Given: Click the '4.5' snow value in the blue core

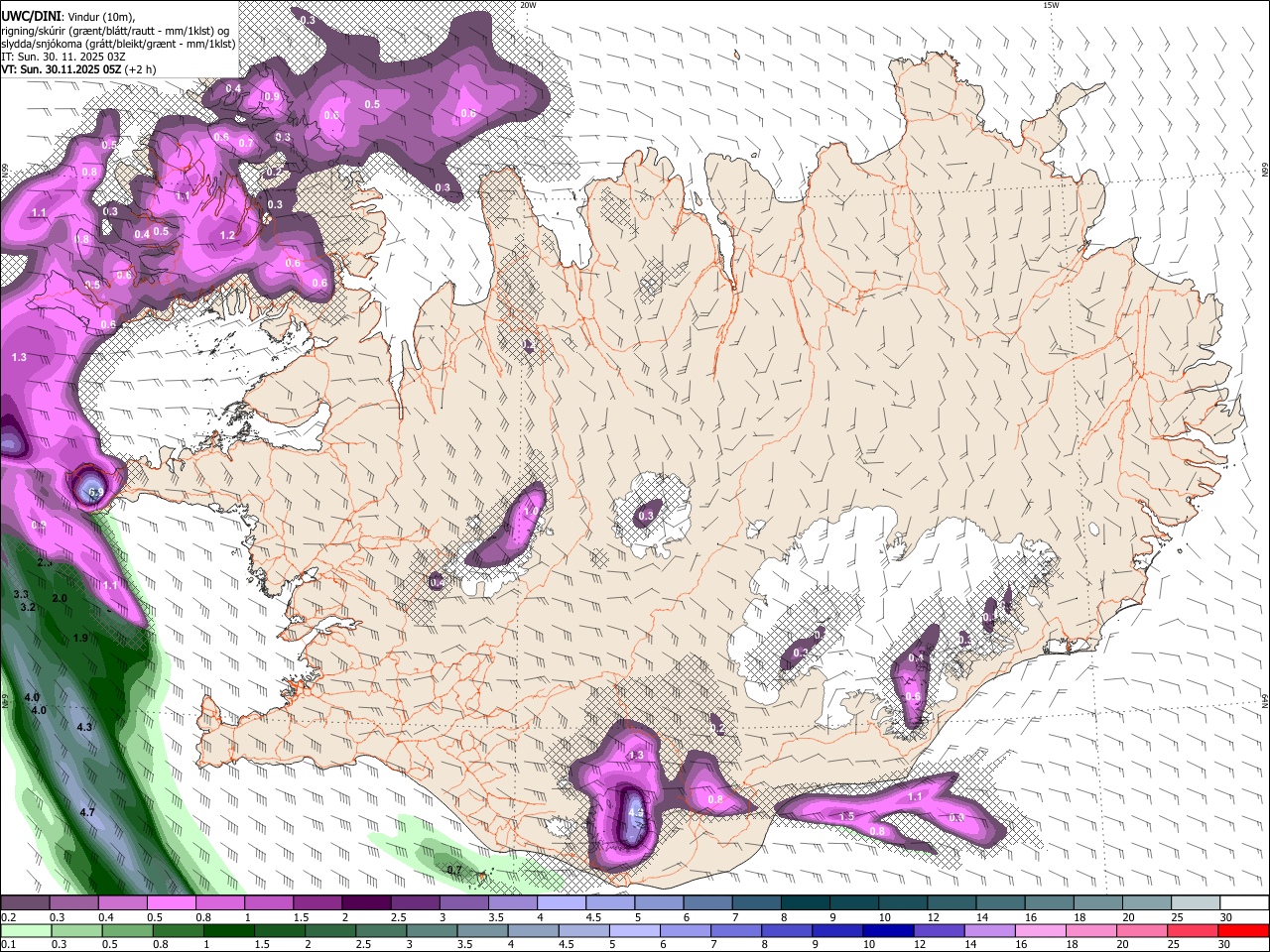Looking at the screenshot, I should point(637,812).
